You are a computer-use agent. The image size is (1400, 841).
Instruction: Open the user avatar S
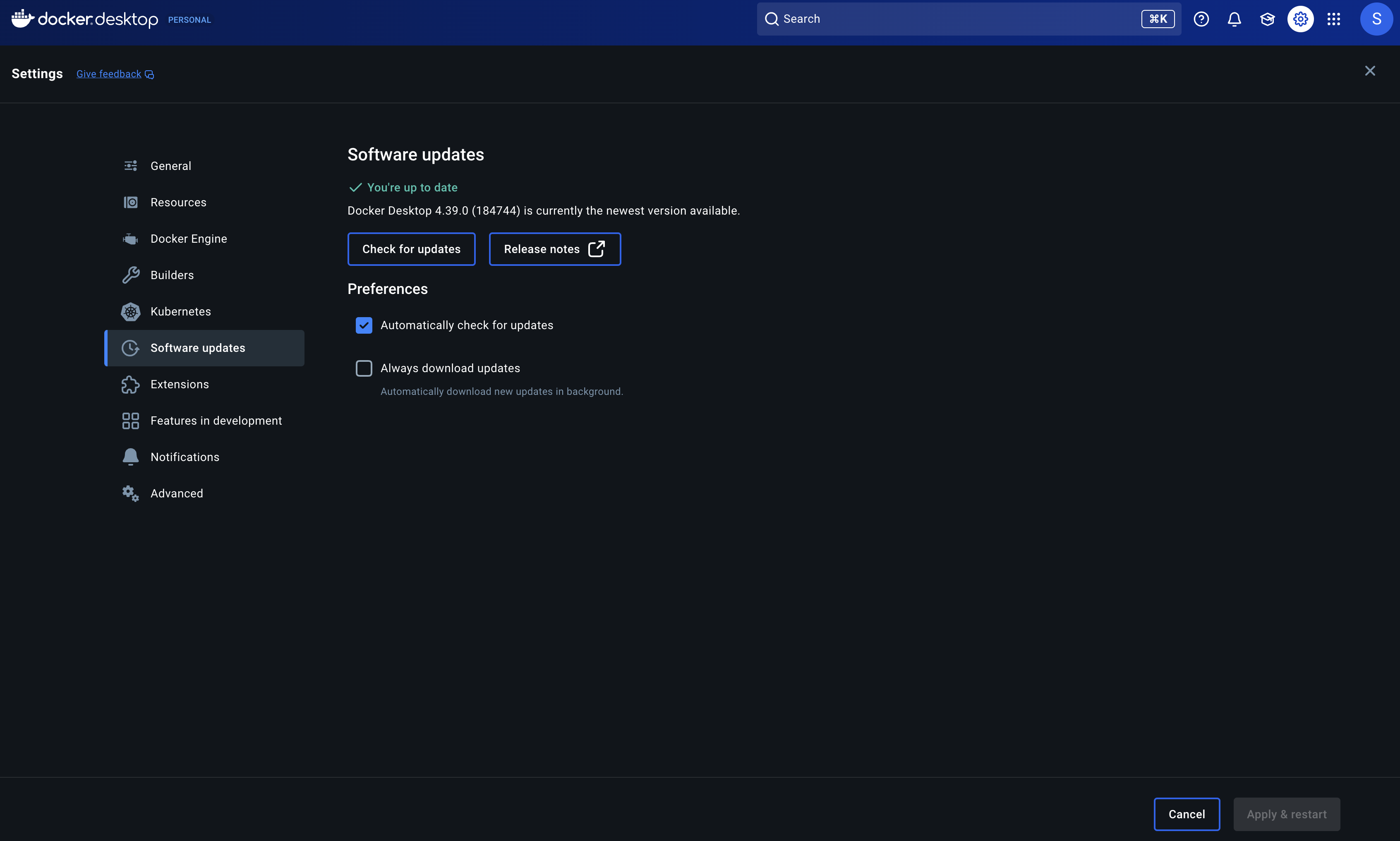1376,19
